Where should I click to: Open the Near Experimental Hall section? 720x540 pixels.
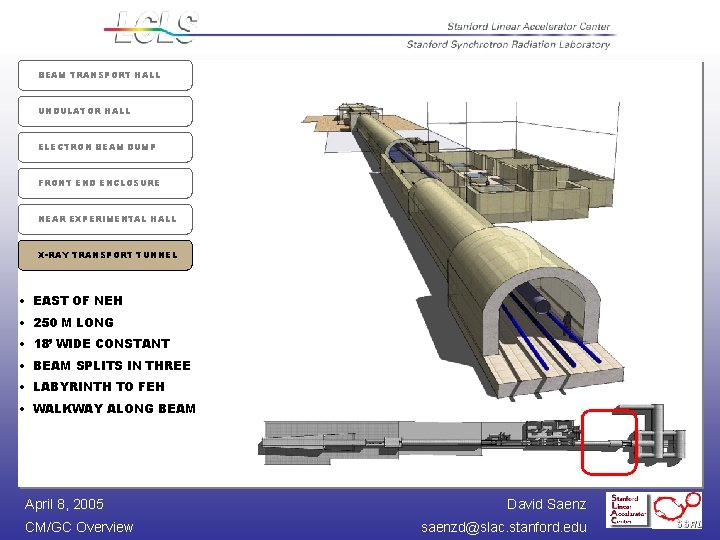coord(105,219)
